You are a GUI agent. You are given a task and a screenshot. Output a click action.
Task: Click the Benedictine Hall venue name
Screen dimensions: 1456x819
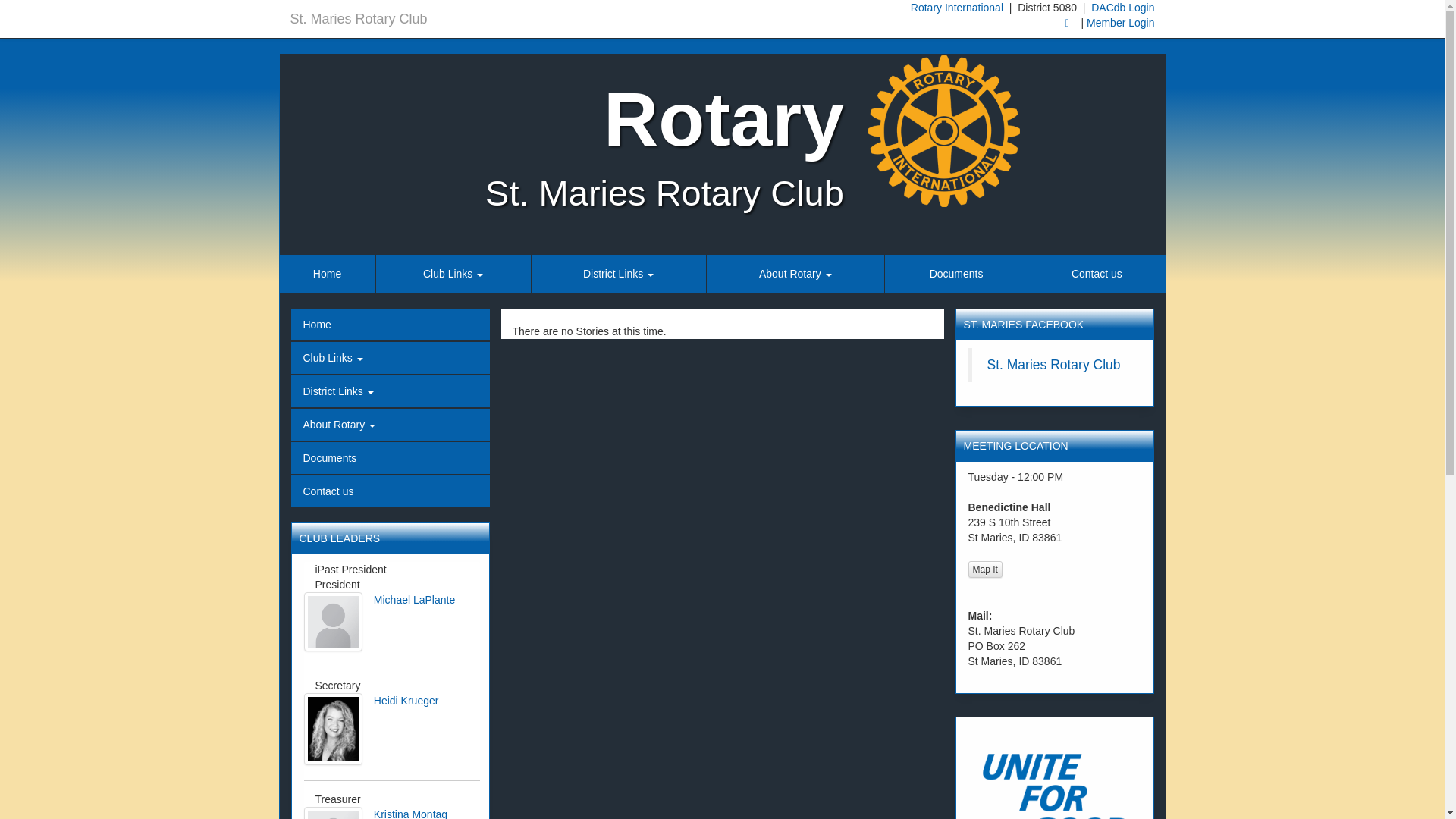pyautogui.click(x=1009, y=507)
